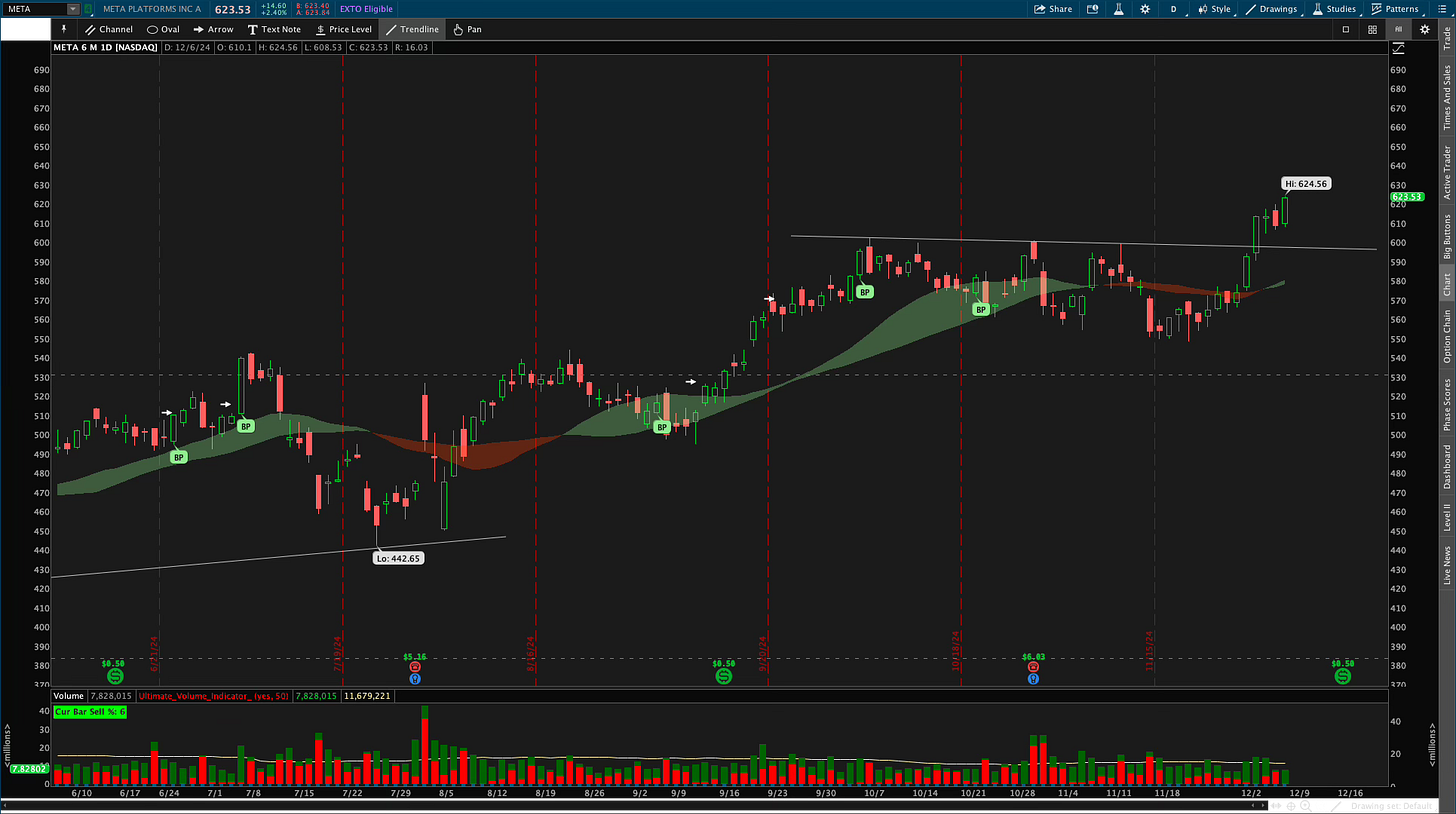Open the Trade side tab
The image size is (1456, 814).
(1446, 39)
